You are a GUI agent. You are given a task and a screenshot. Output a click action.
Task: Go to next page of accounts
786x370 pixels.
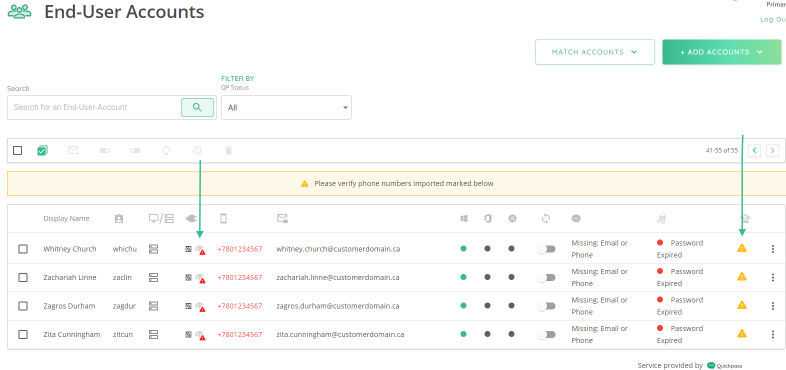[x=772, y=150]
